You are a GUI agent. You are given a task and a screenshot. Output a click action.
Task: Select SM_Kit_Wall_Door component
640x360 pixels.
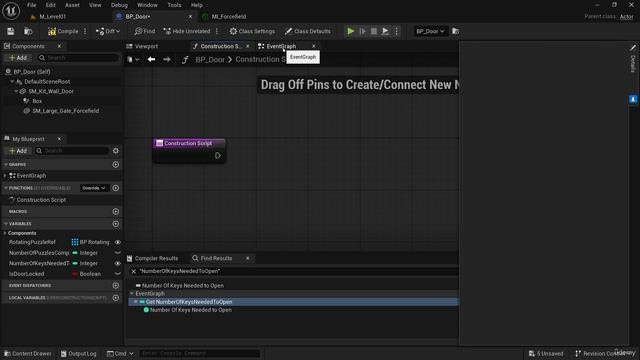click(51, 91)
